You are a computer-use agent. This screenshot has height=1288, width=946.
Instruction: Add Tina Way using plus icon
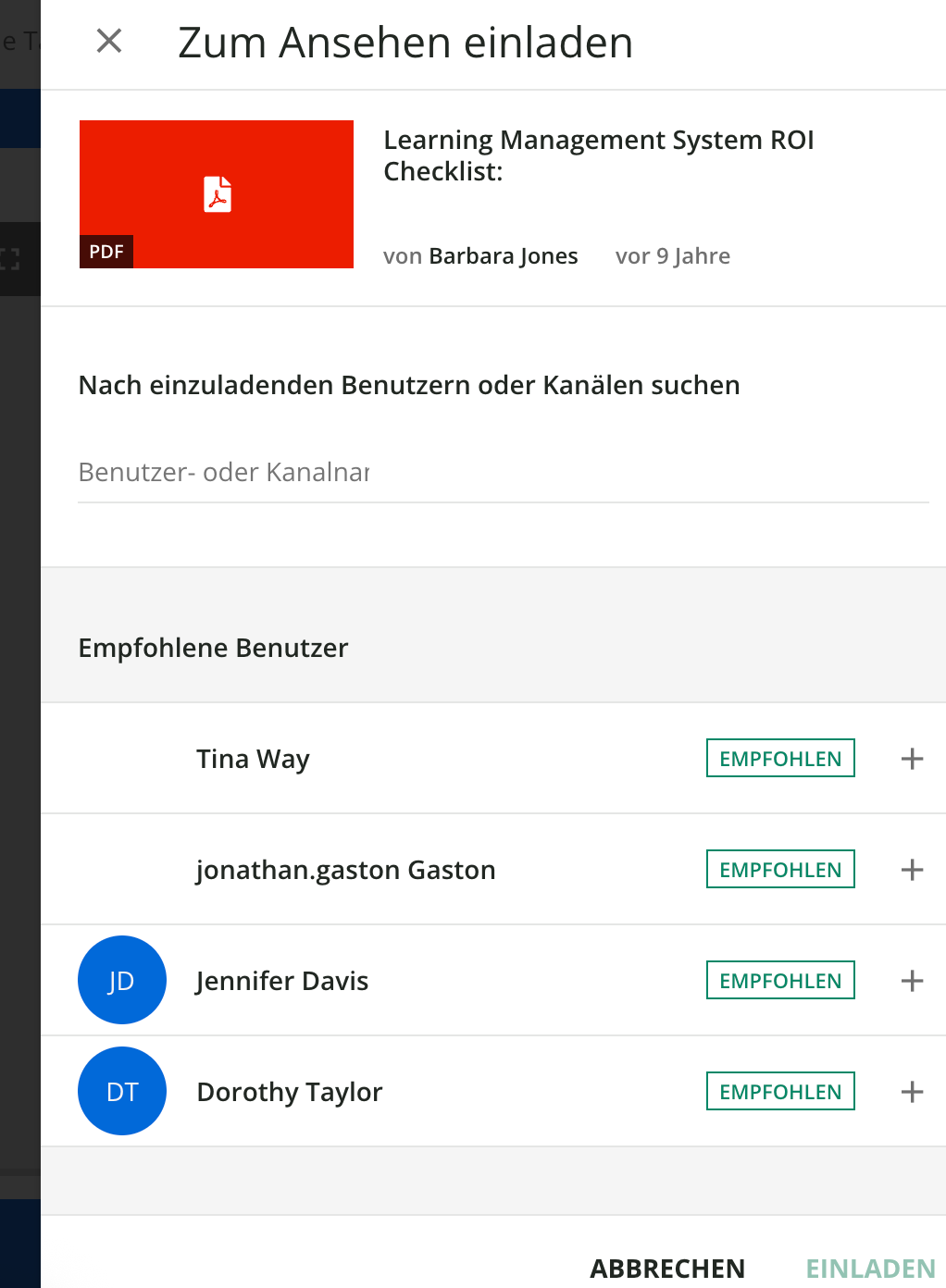tap(912, 759)
